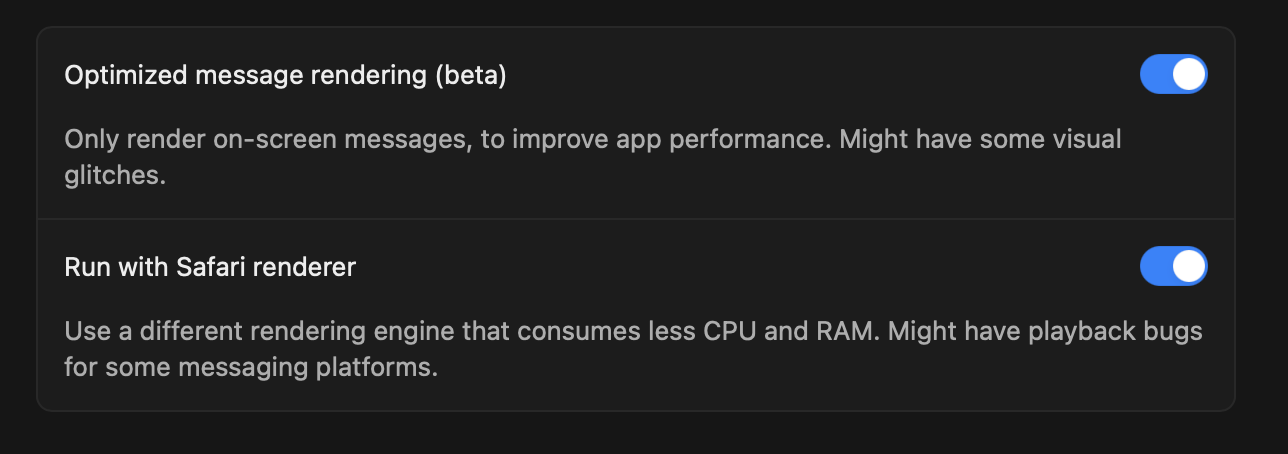1288x454 pixels.
Task: Click blue track of Optimized rendering switch
Action: [1155, 75]
